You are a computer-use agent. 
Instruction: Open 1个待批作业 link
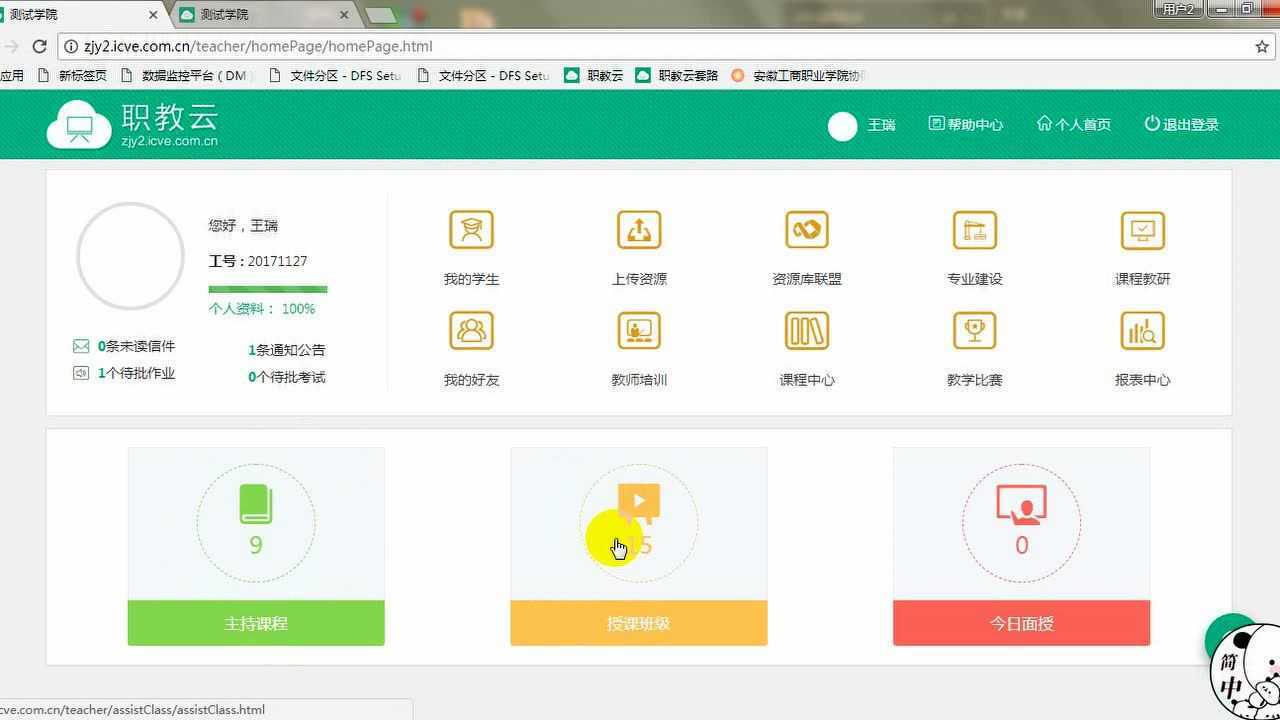[136, 373]
